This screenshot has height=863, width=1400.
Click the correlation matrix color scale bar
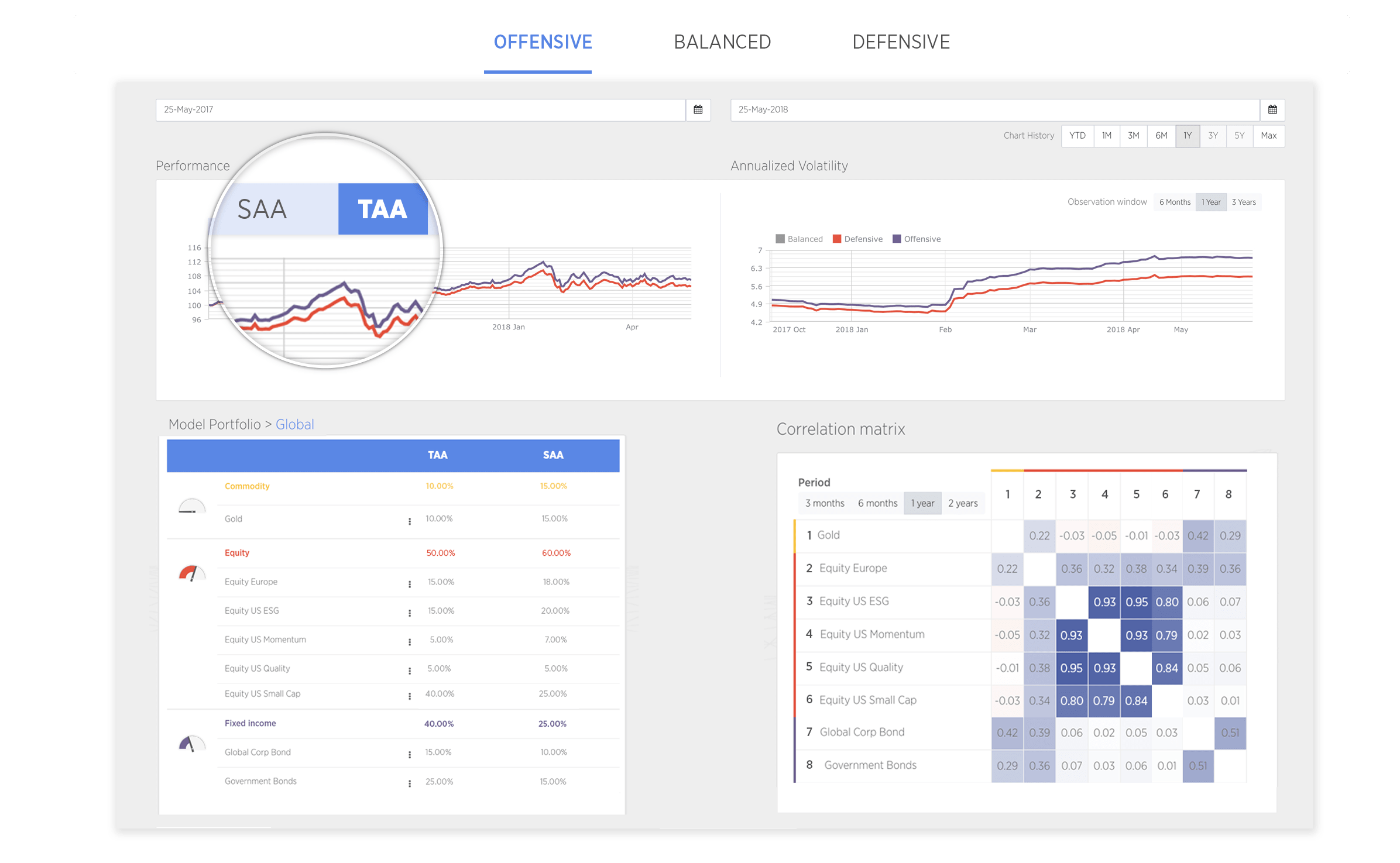click(x=1130, y=467)
